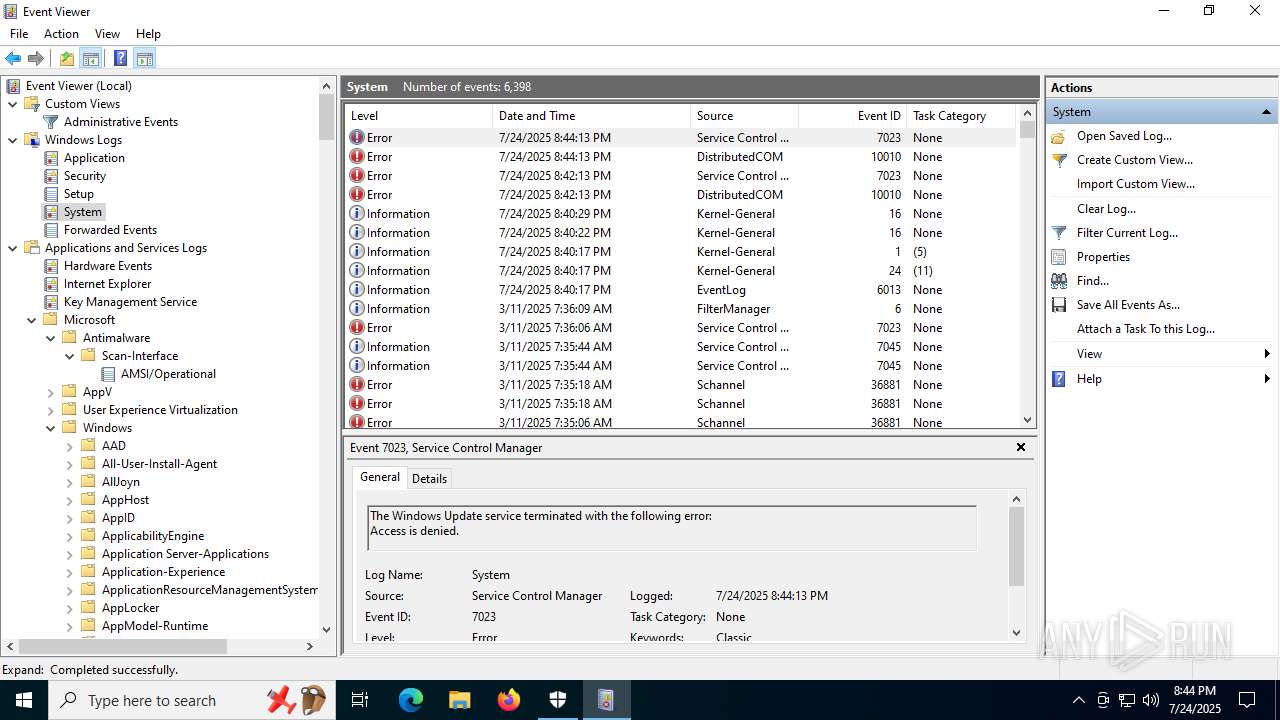The width and height of the screenshot is (1280, 720).
Task: Click the Forward arrow toolbar icon
Action: pos(36,58)
